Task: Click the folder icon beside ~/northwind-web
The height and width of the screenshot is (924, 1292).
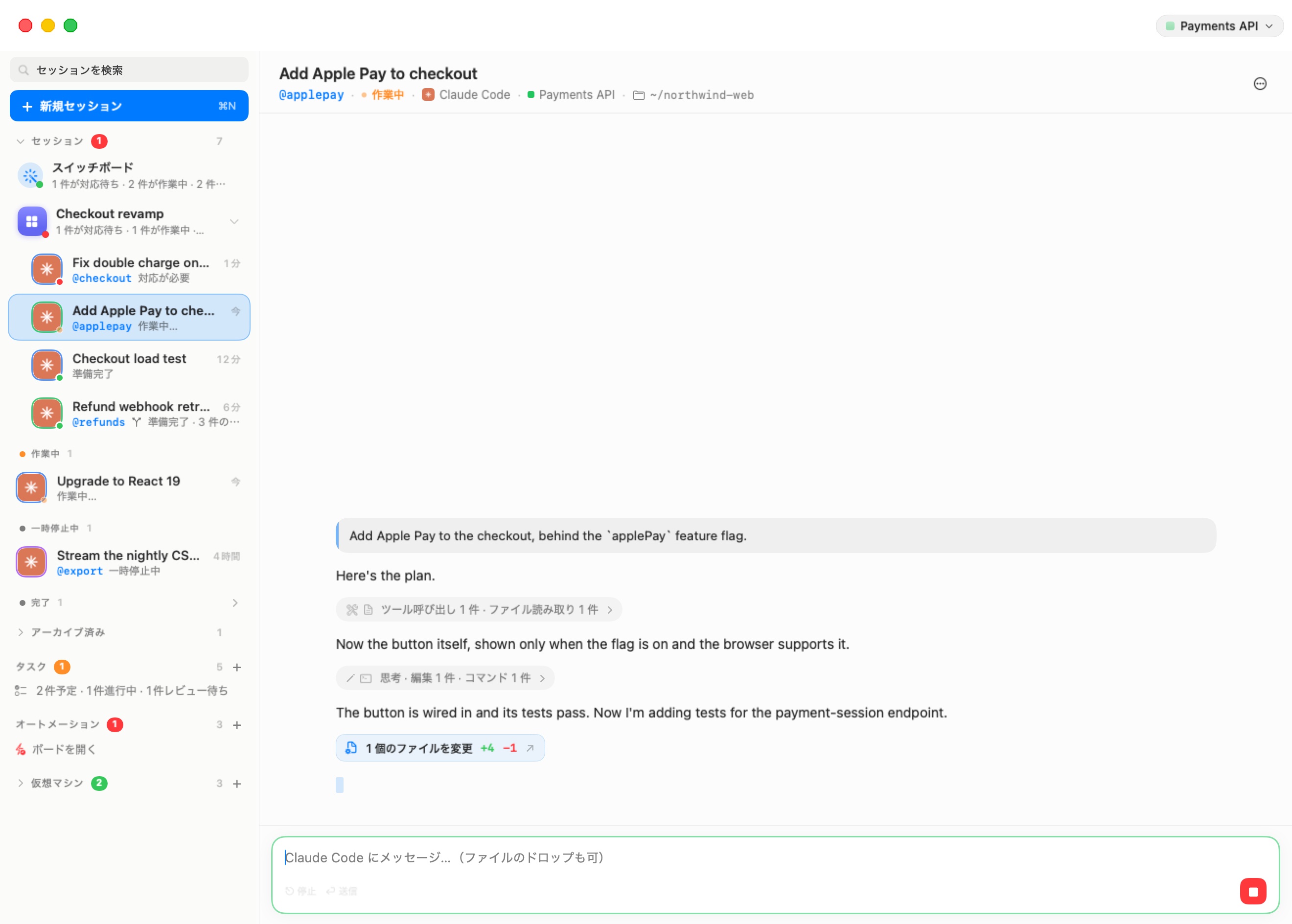Action: 639,95
